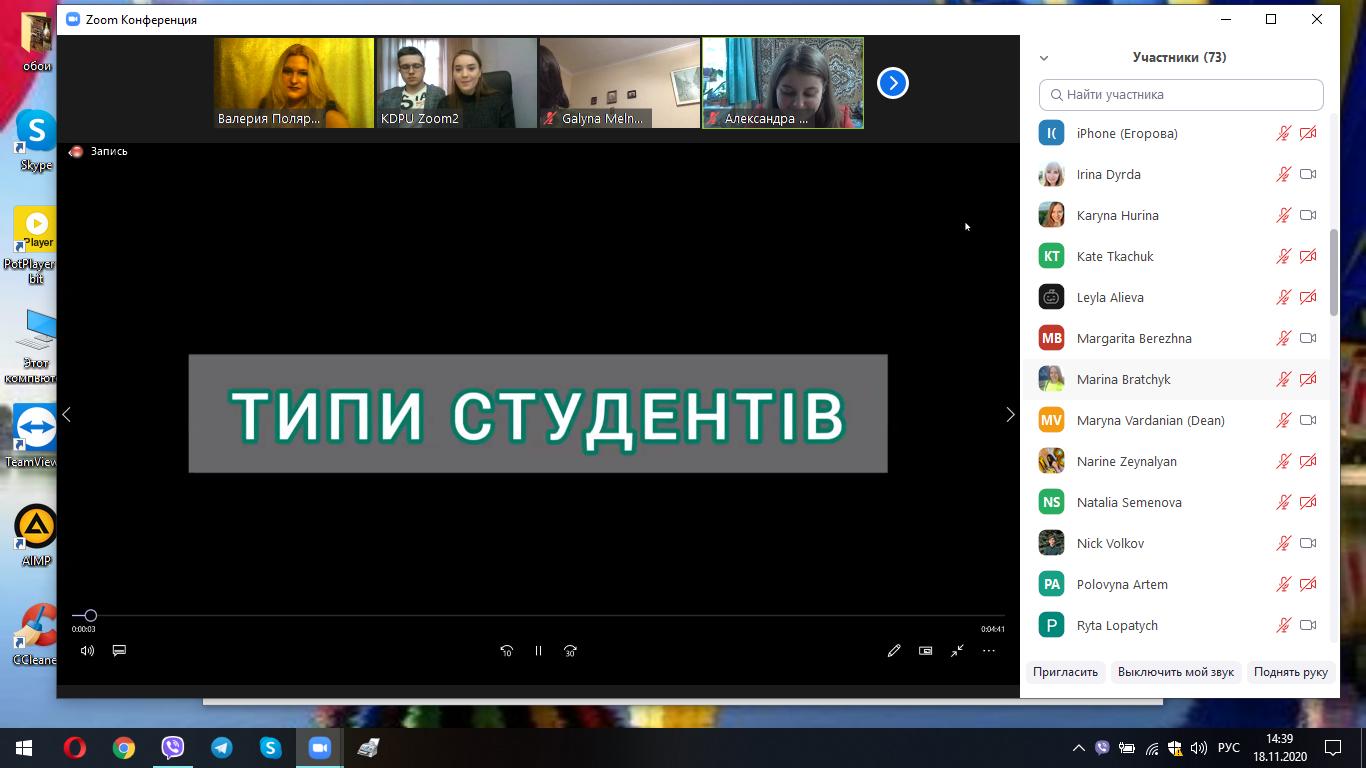
Task: Click the volume speaker icon in player
Action: (x=87, y=651)
